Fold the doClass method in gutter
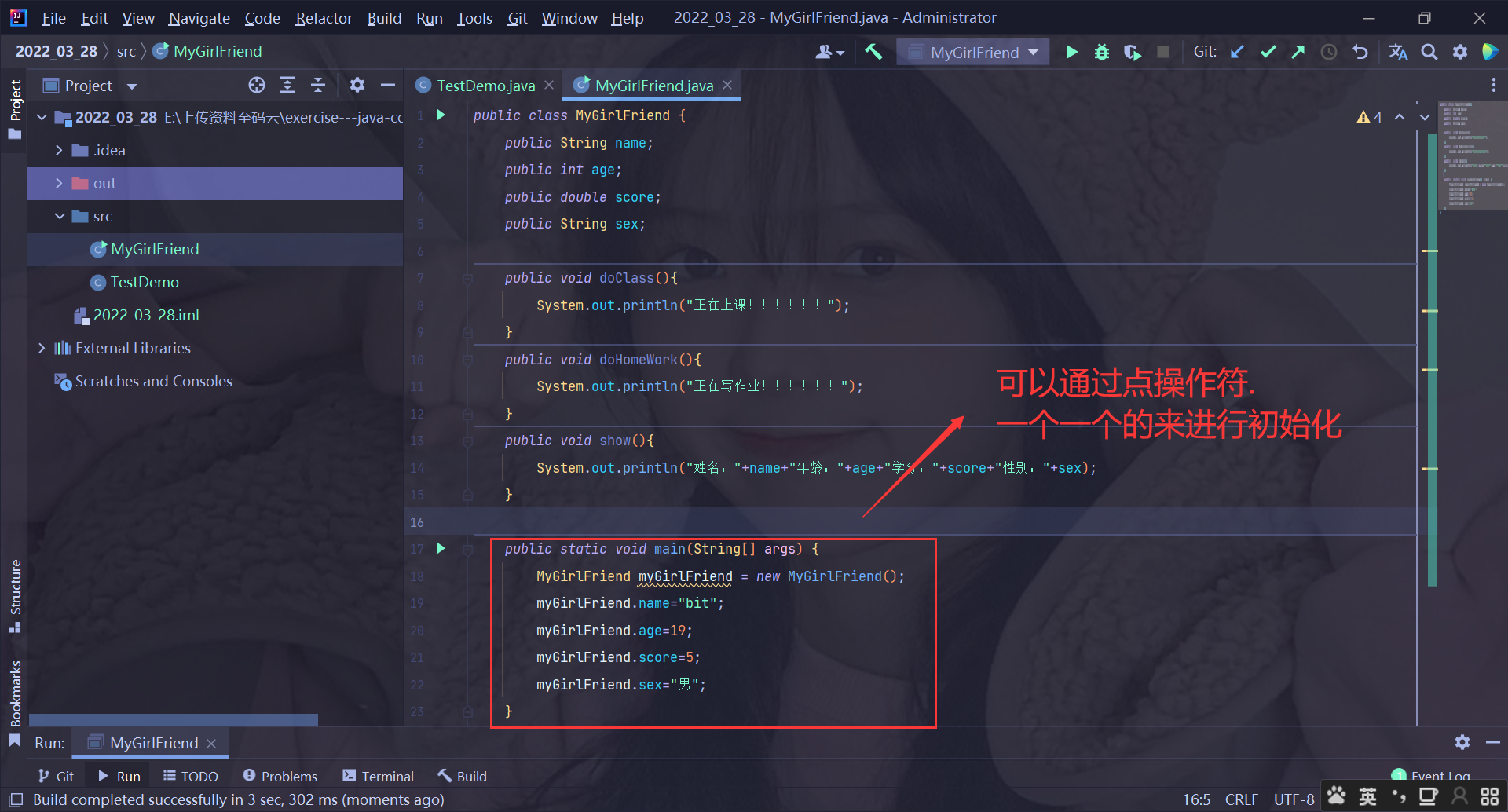The height and width of the screenshot is (812, 1508). 467,278
